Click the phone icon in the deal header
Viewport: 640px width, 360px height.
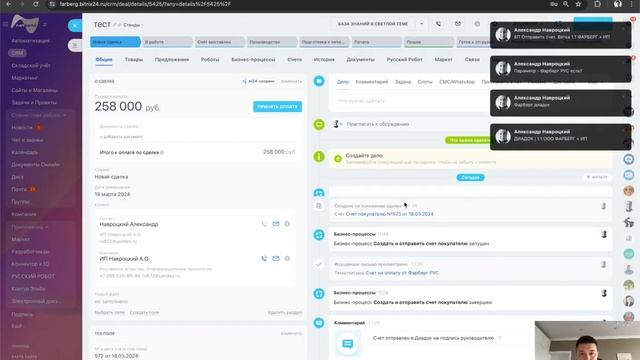pyautogui.click(x=438, y=24)
